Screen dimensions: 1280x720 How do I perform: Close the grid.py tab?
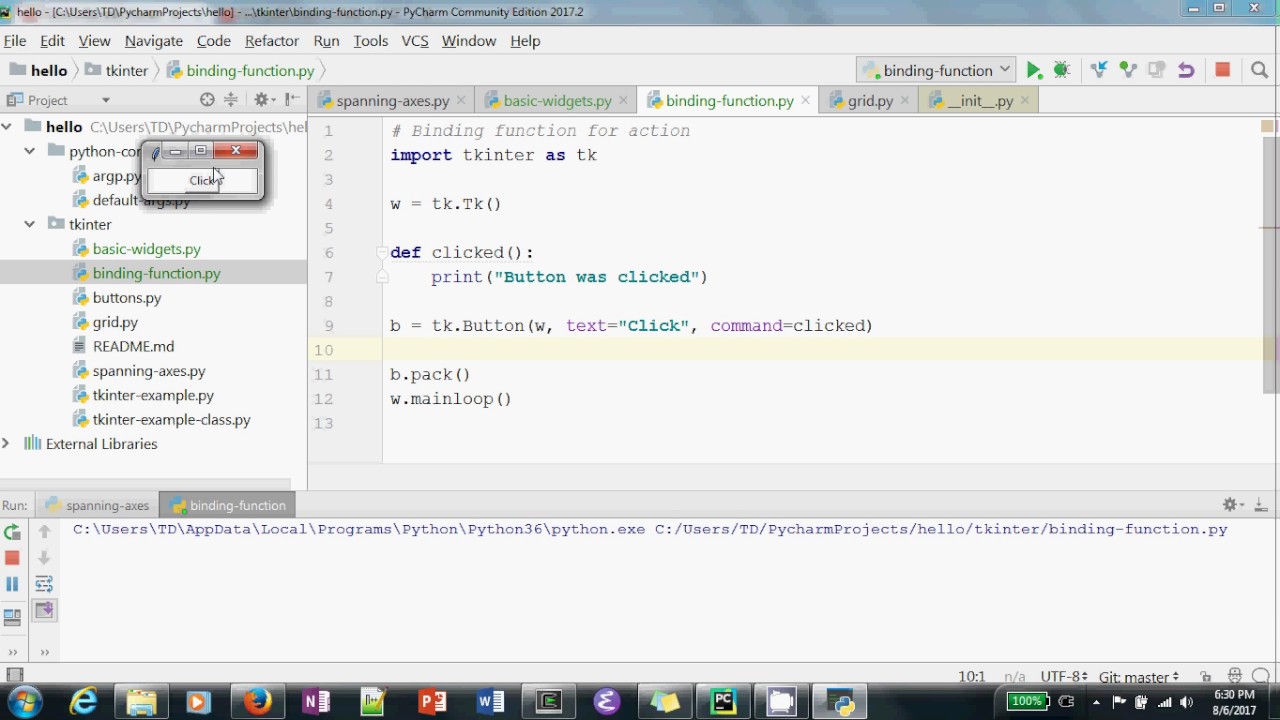(x=904, y=101)
